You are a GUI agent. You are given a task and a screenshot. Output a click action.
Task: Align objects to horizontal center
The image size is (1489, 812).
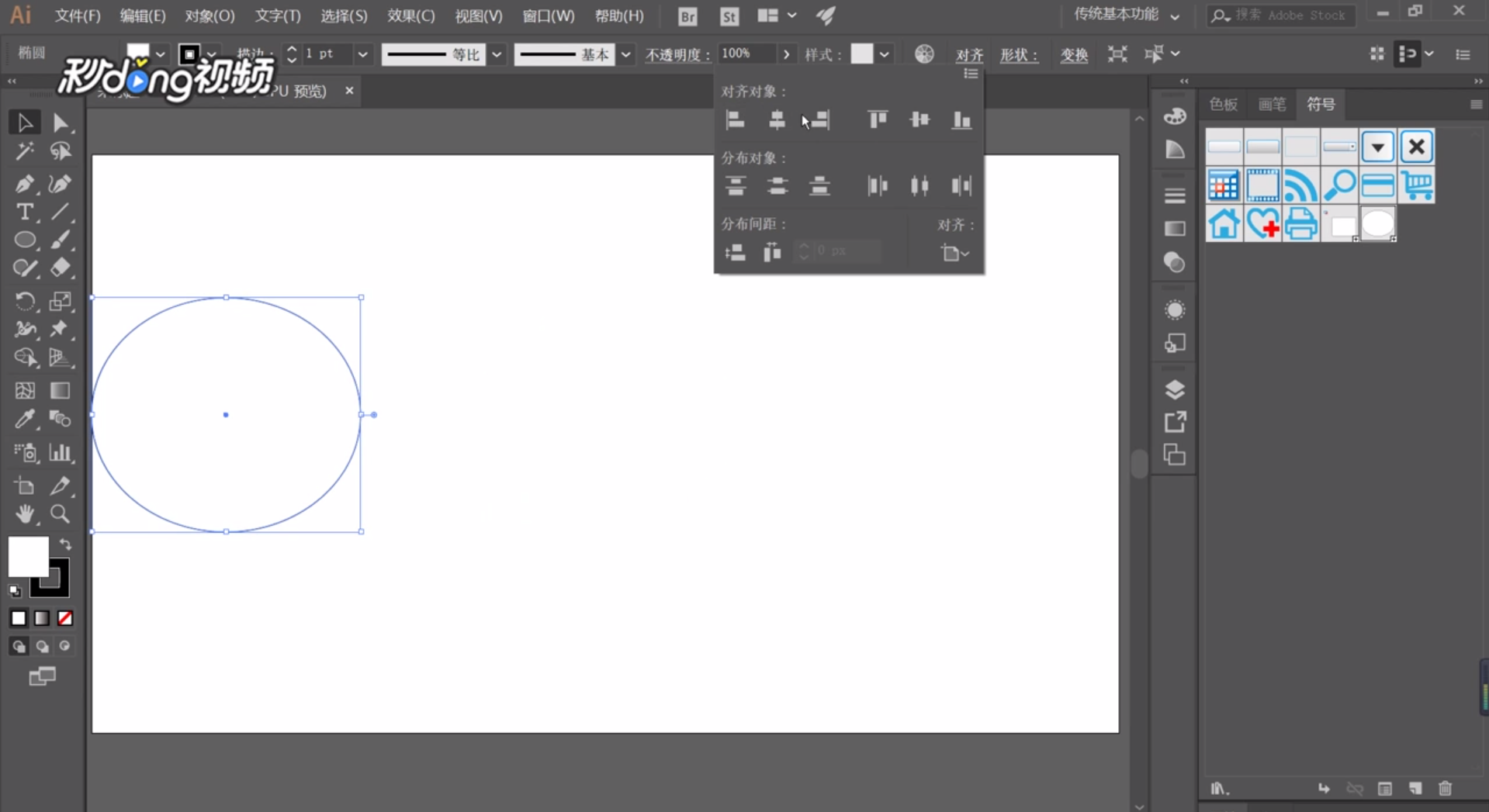coord(777,119)
